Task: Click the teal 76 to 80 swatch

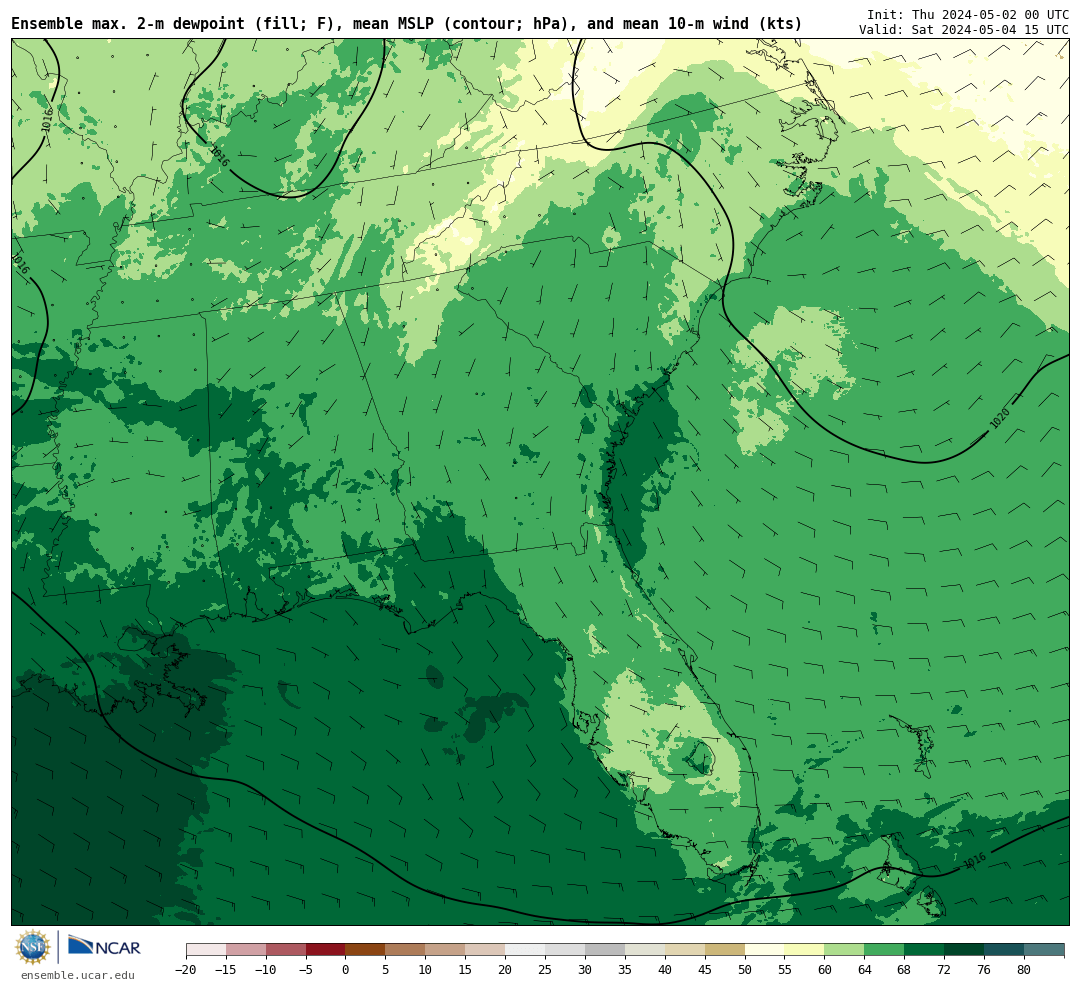Action: [1004, 950]
